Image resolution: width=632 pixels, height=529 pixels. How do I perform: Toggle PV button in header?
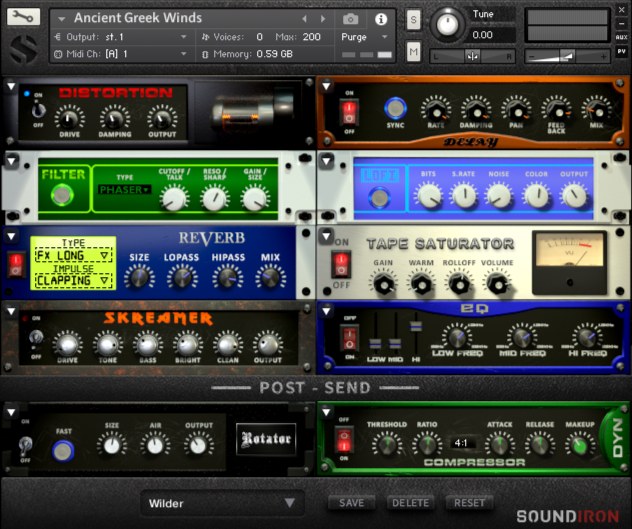[x=621, y=51]
